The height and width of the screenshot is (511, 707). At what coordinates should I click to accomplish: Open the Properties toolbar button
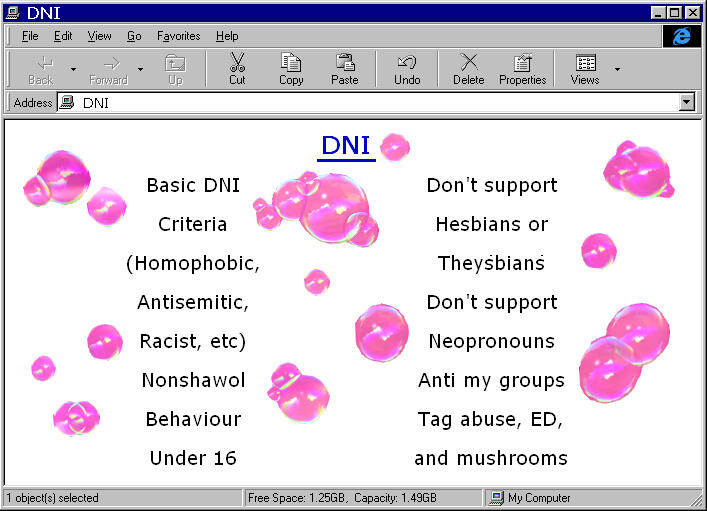[x=522, y=63]
